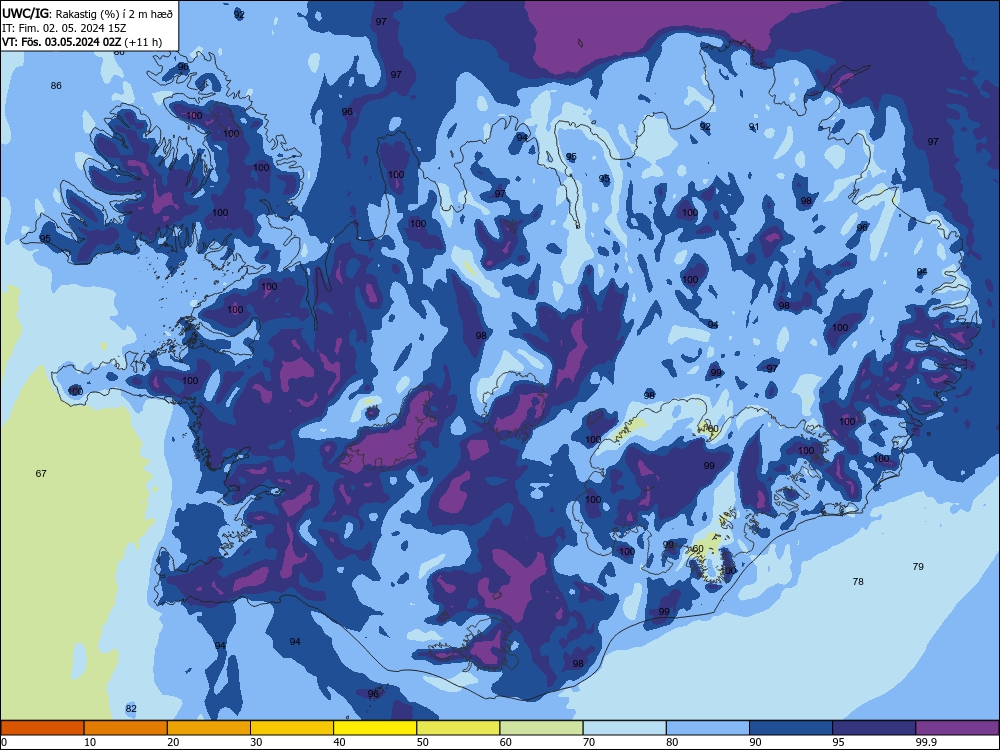Click the 'VT: Fös. 03.05.2024 02Z (+11 h)' line
Viewport: 1000px width, 750px height.
coord(82,42)
